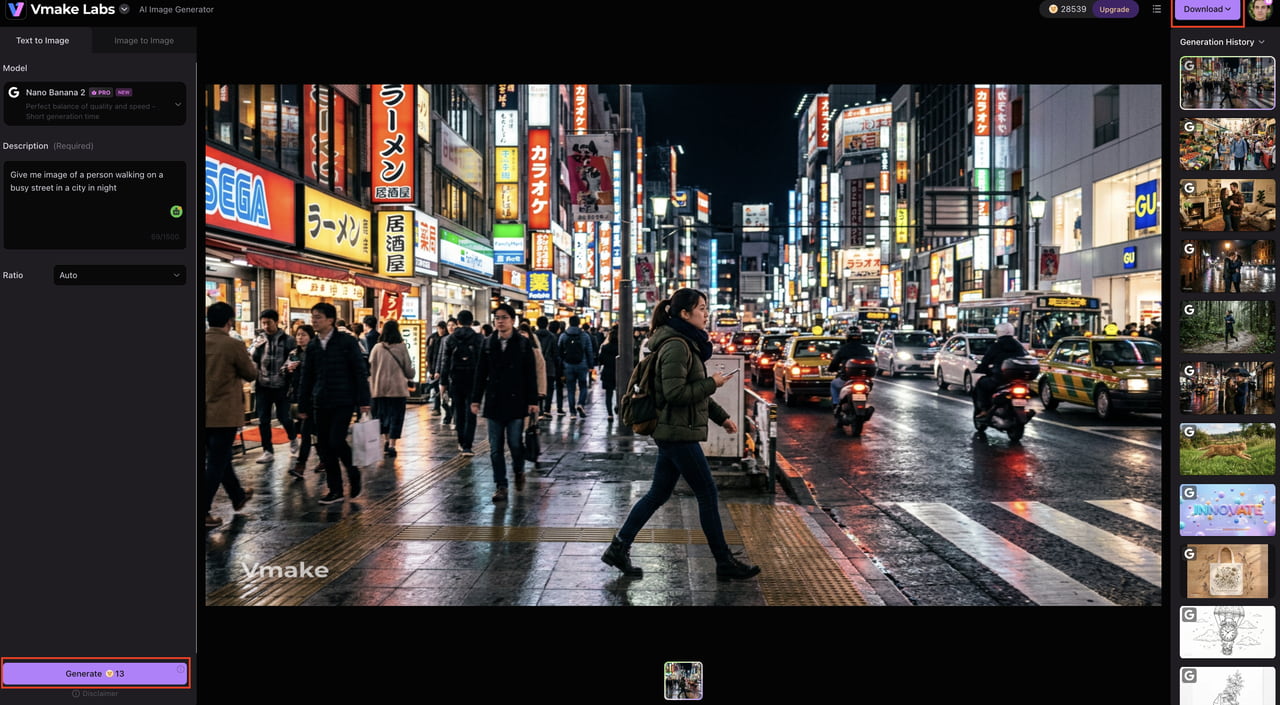Click the small result thumbnail below the preview
This screenshot has width=1280, height=705.
(x=683, y=680)
